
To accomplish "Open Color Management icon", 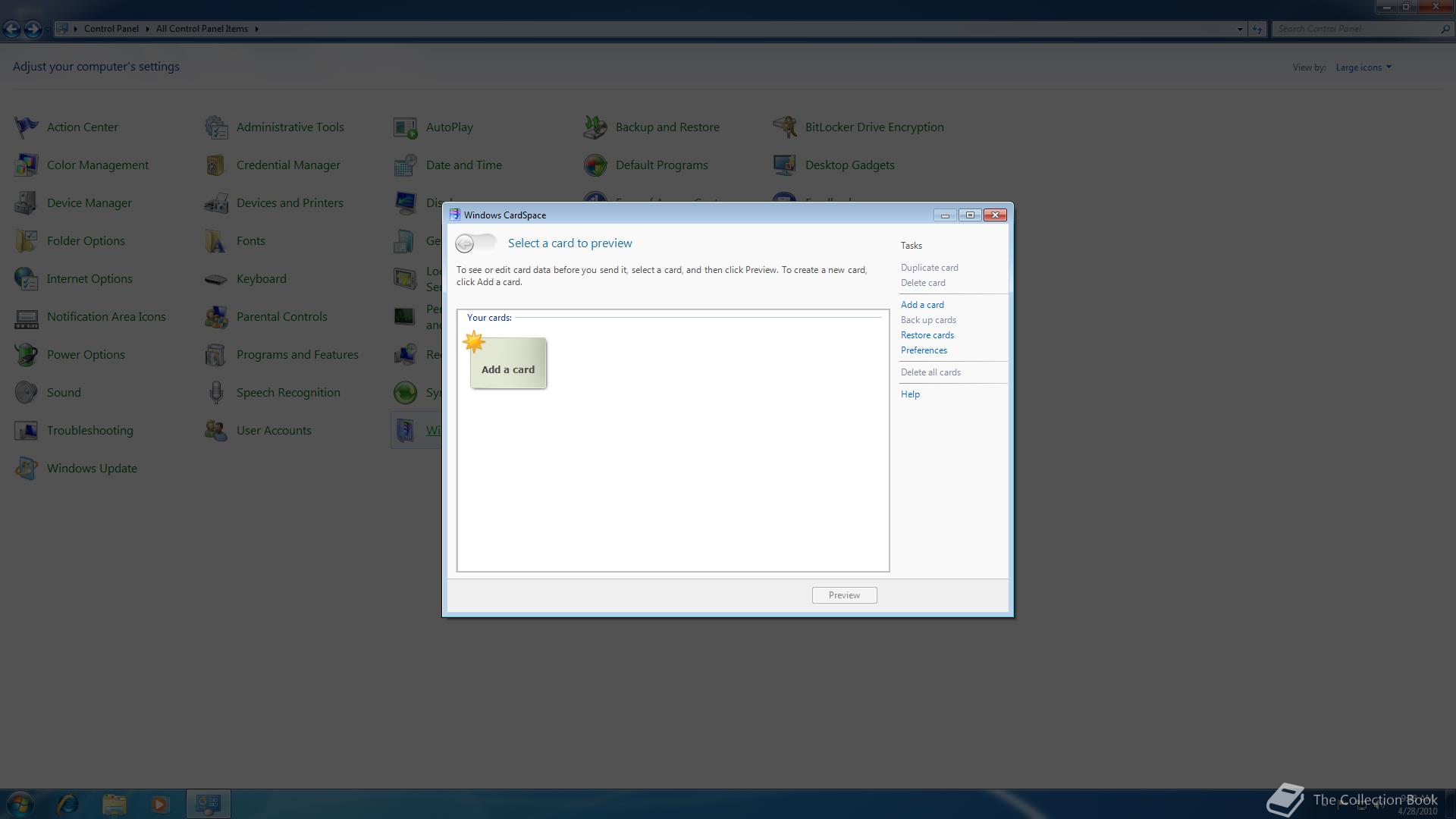I will coord(27,165).
